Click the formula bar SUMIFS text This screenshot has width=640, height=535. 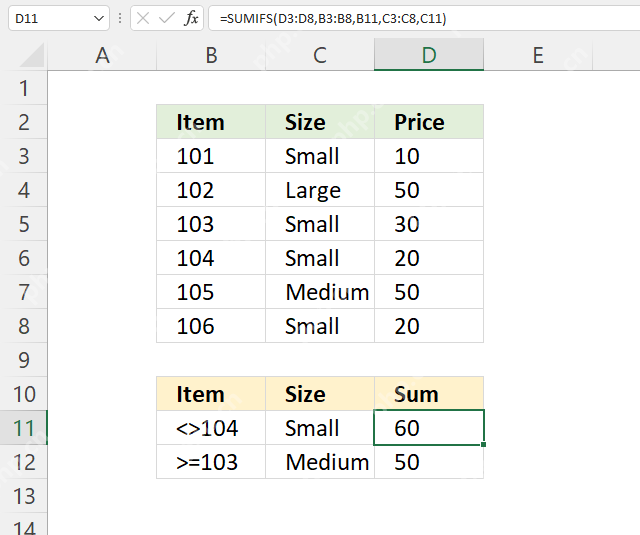click(x=333, y=18)
